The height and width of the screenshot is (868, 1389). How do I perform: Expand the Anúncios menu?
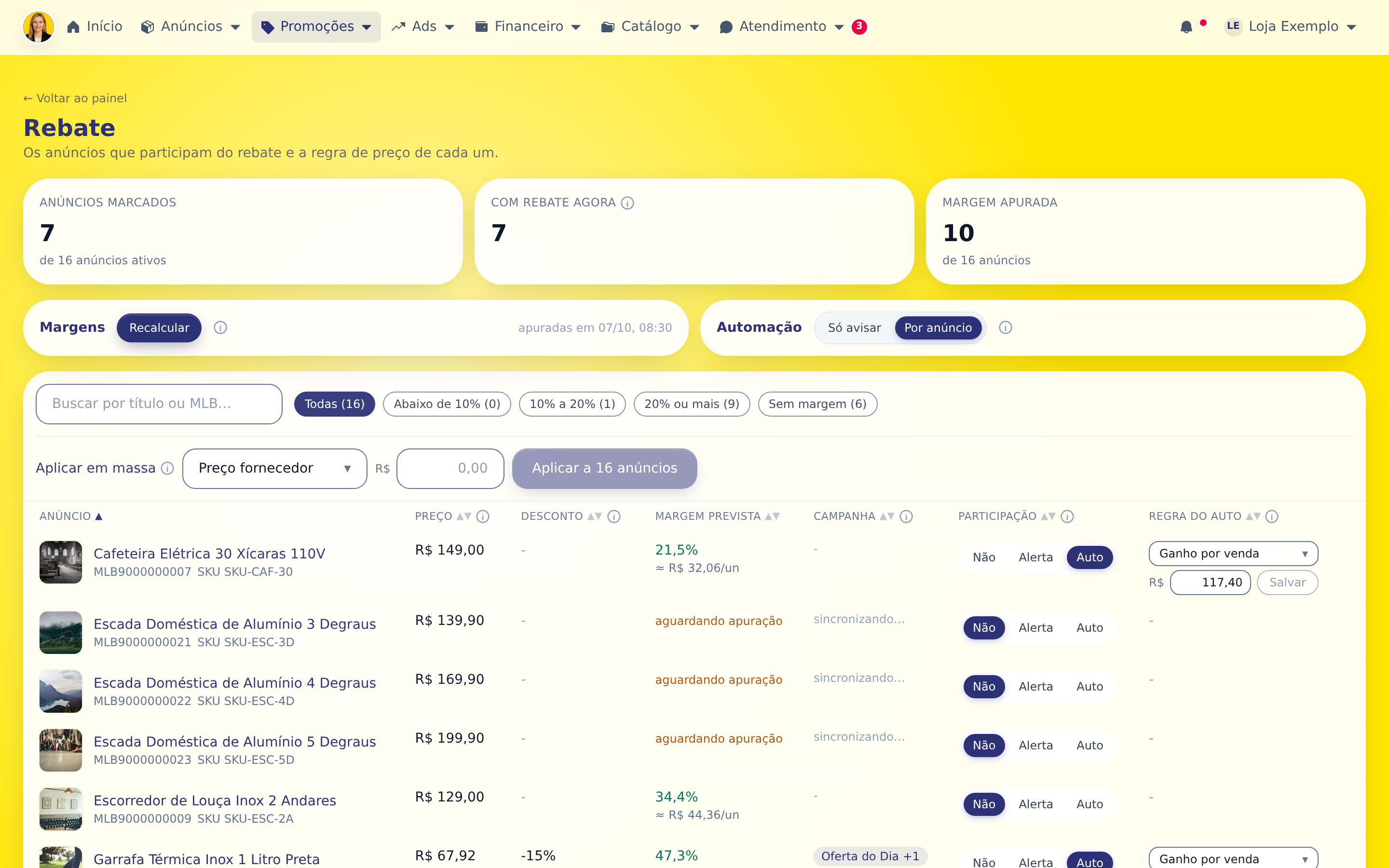tap(191, 27)
